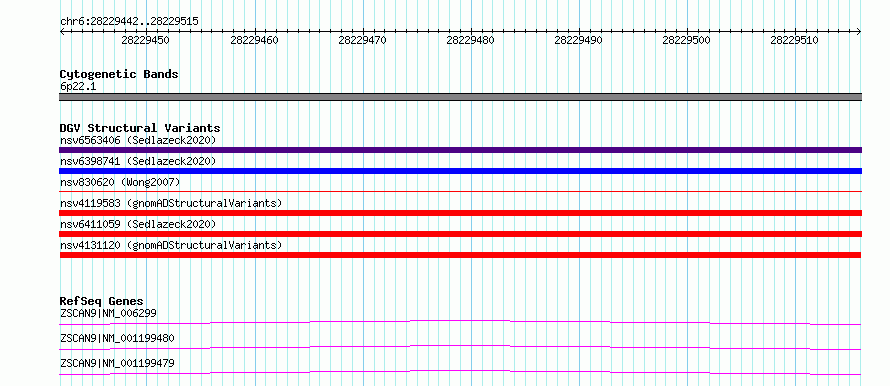Click ruler position 28229460
This screenshot has height=386, width=890.
tap(254, 40)
